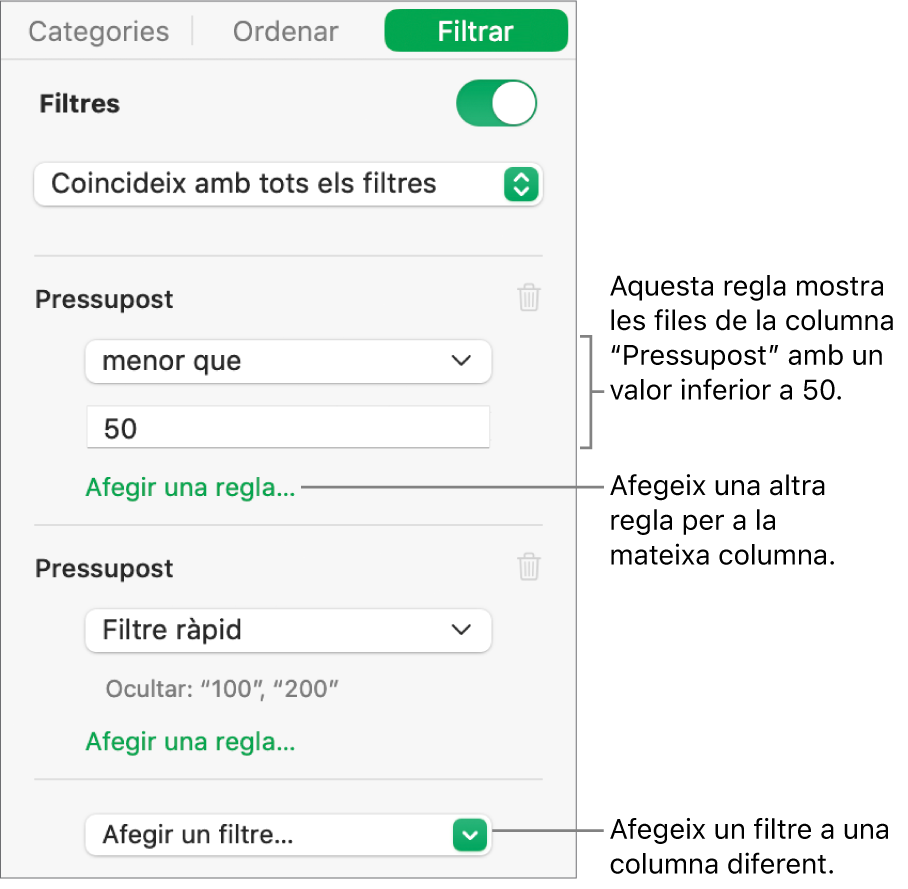The height and width of the screenshot is (889, 908).
Task: Click the chevron arrow beside 'Filtre ràpid'
Action: tap(461, 630)
